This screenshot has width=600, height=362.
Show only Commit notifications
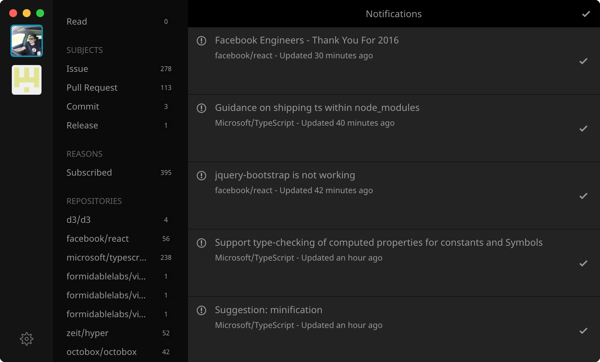pos(119,106)
